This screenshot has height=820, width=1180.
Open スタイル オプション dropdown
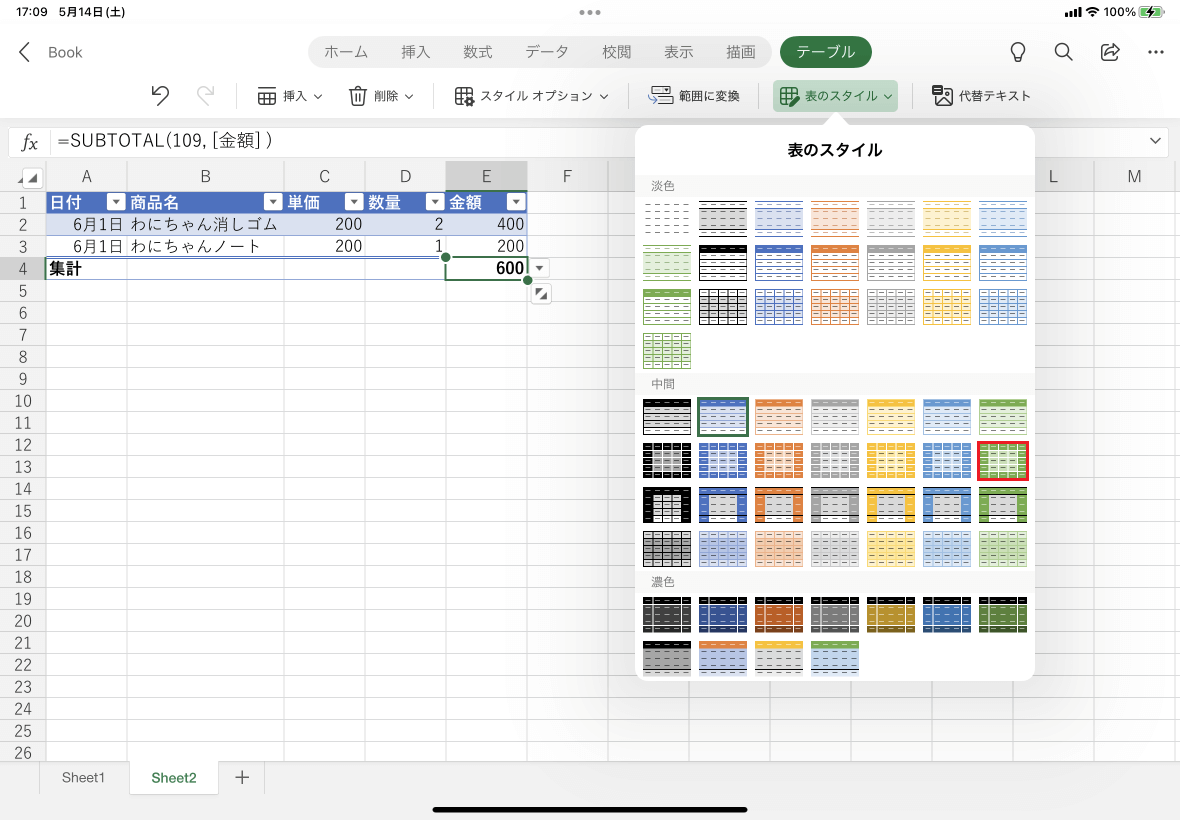click(x=531, y=96)
